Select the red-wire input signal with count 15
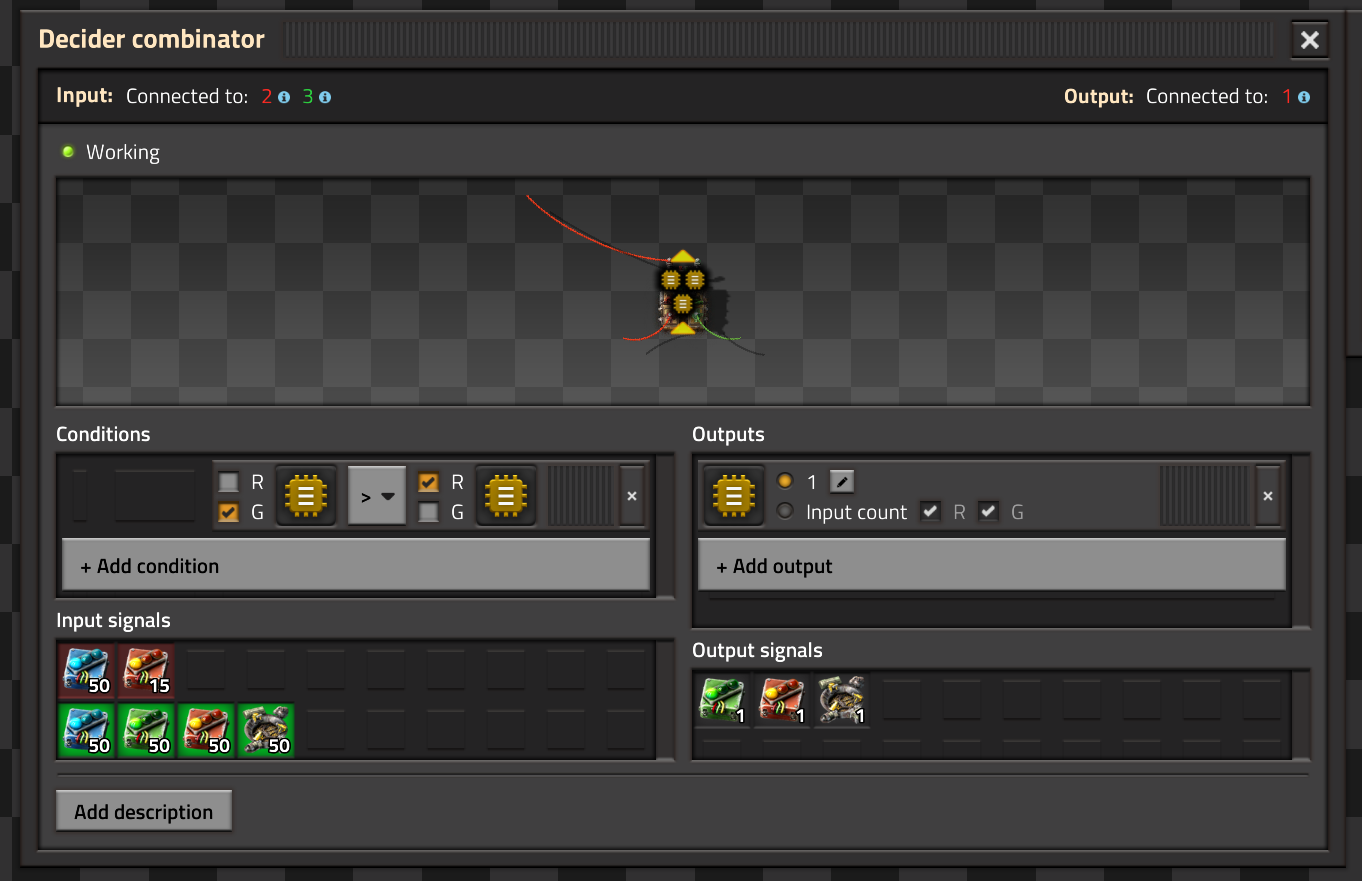1362x881 pixels. (146, 670)
